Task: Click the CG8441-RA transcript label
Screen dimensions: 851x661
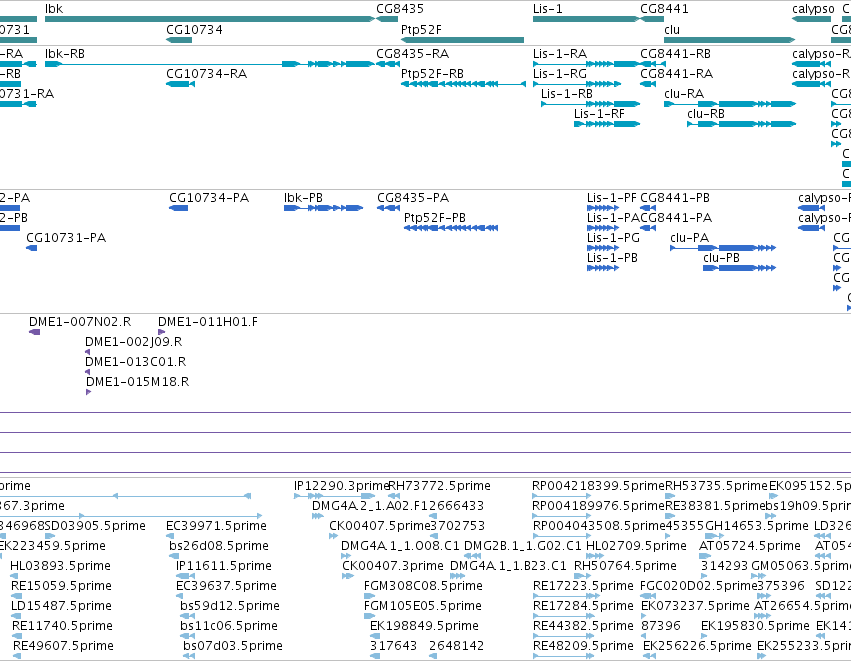Action: pos(677,74)
